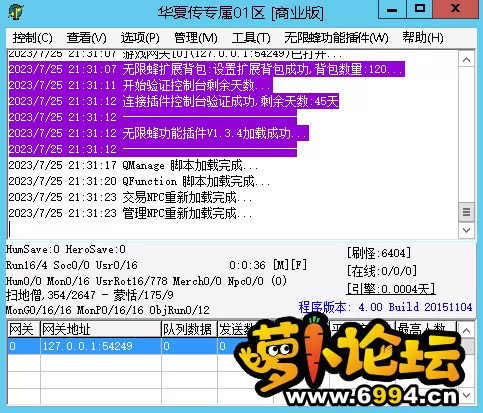483x413 pixels.
Task: Open the 查看(V) menu
Action: [86, 38]
